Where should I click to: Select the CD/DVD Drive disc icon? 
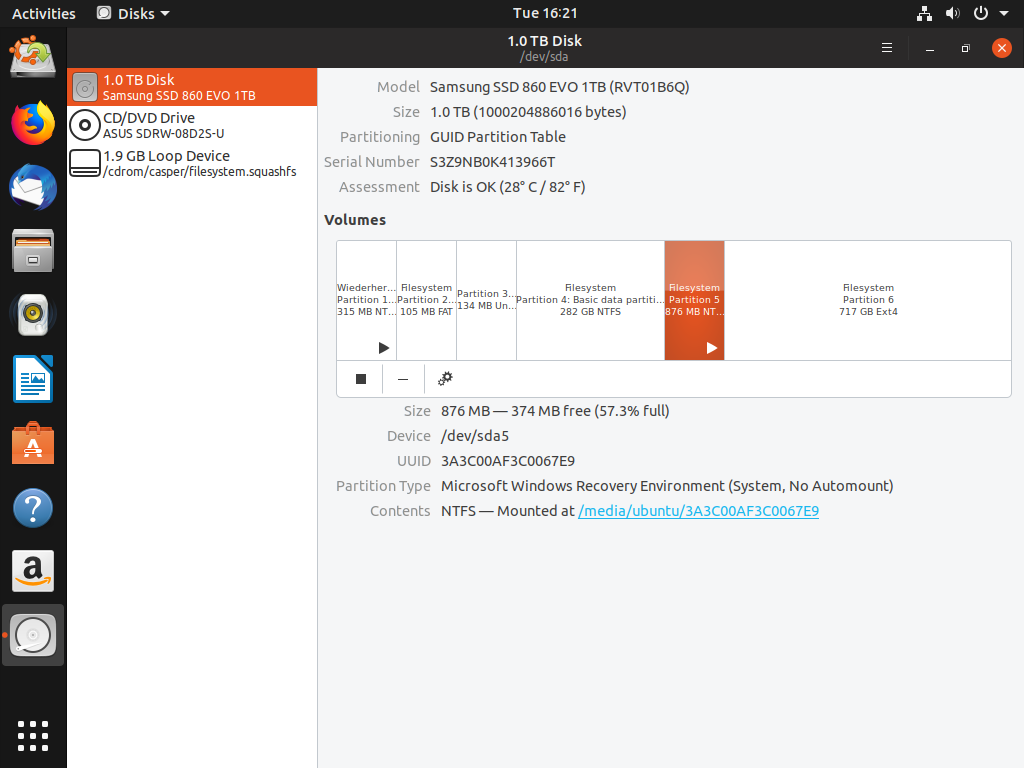(85, 125)
